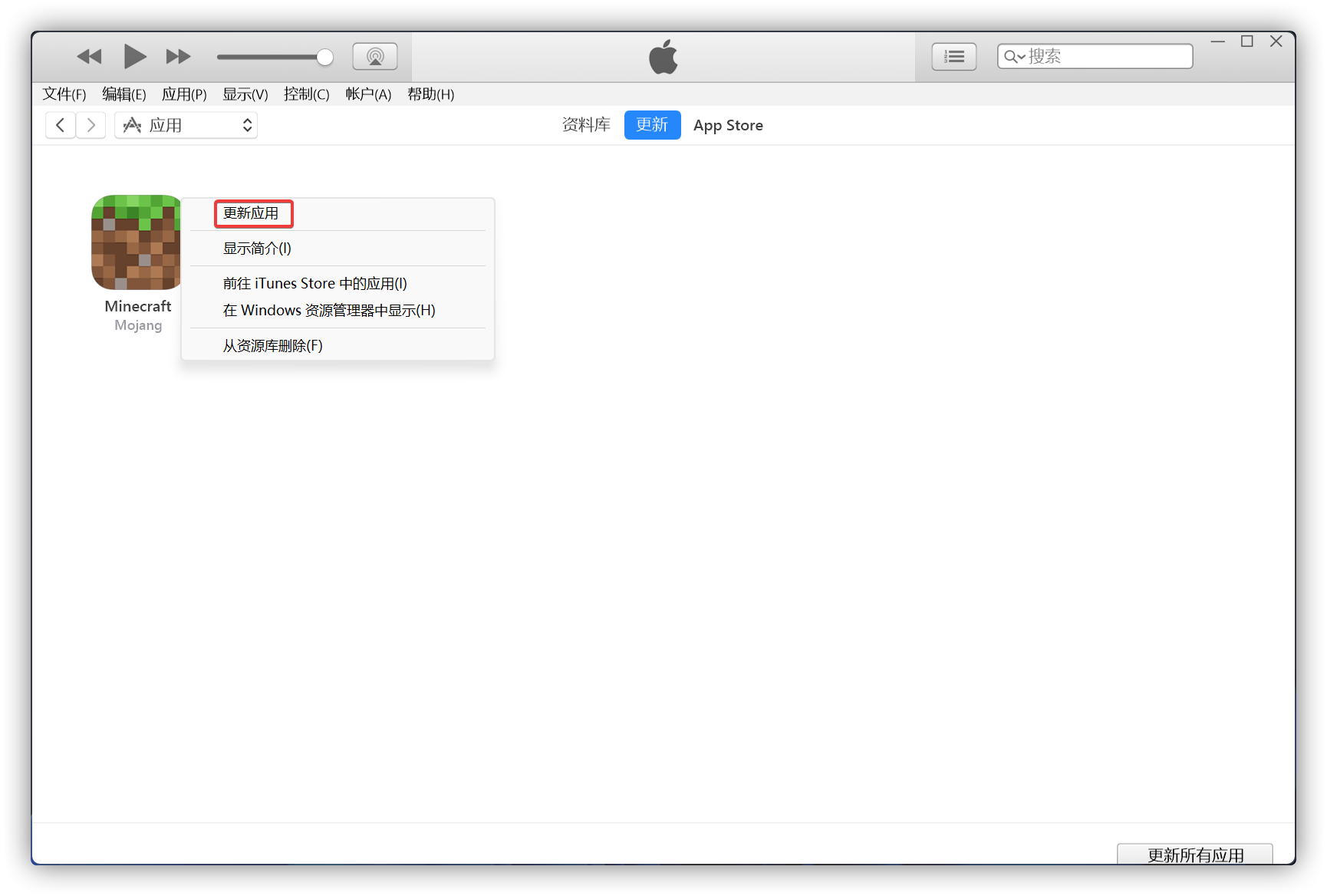Go back with the left chevron
1327x896 pixels.
61,125
